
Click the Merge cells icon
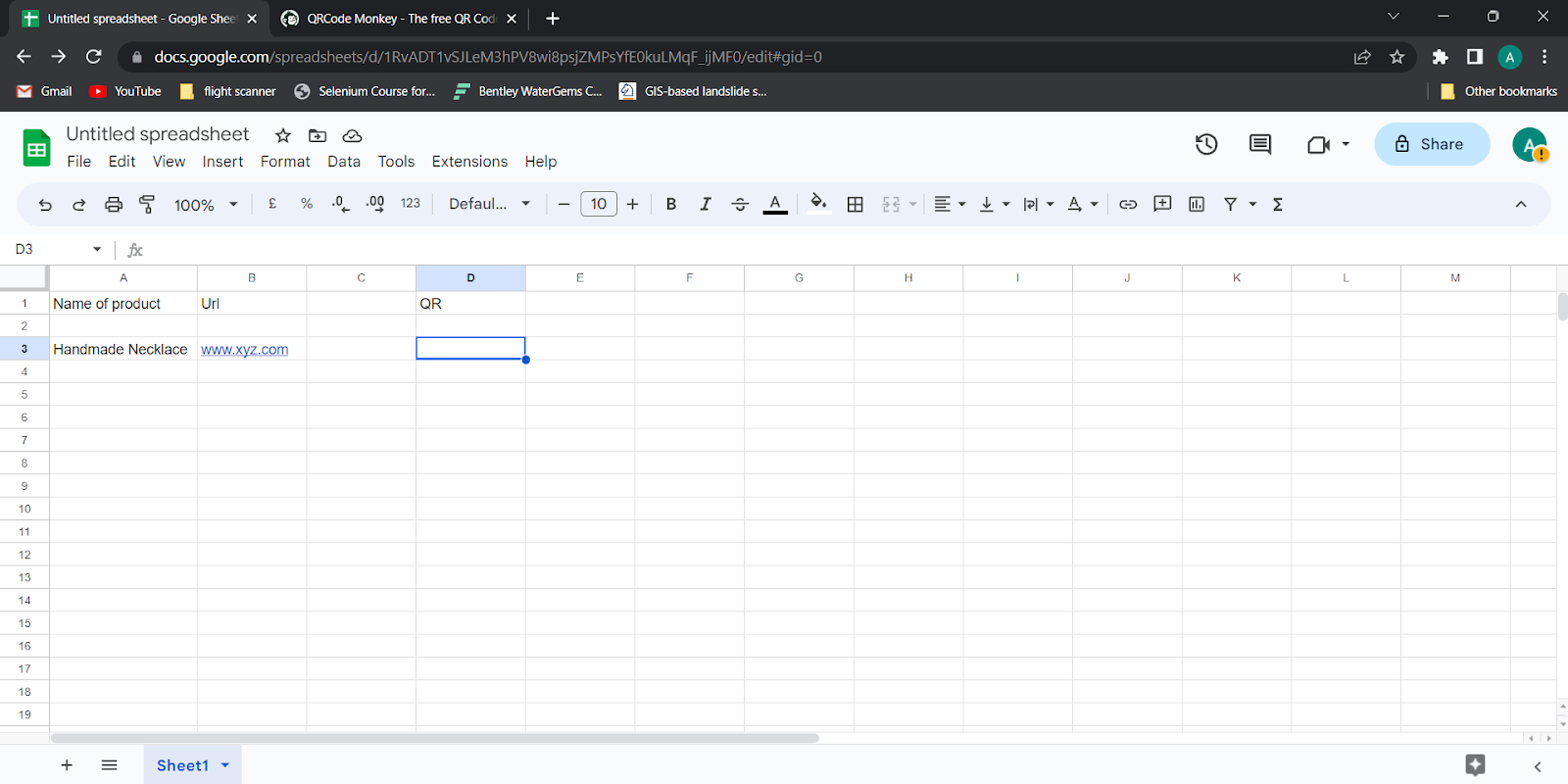tap(891, 204)
